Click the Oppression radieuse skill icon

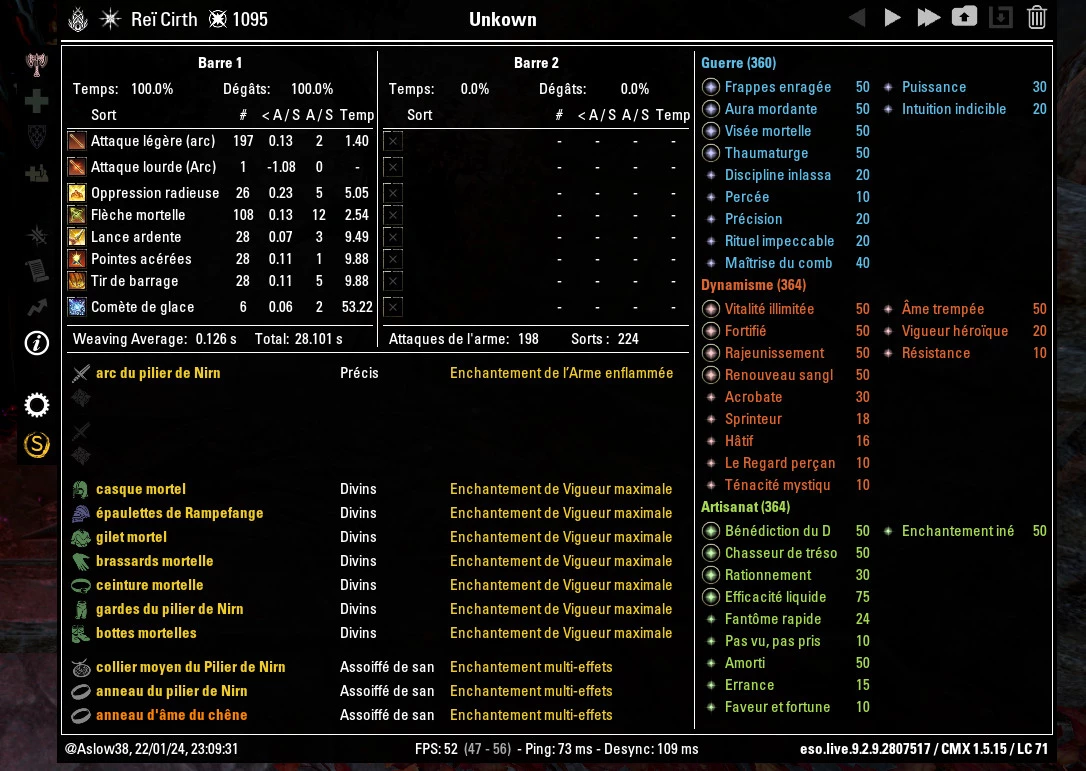click(x=77, y=193)
